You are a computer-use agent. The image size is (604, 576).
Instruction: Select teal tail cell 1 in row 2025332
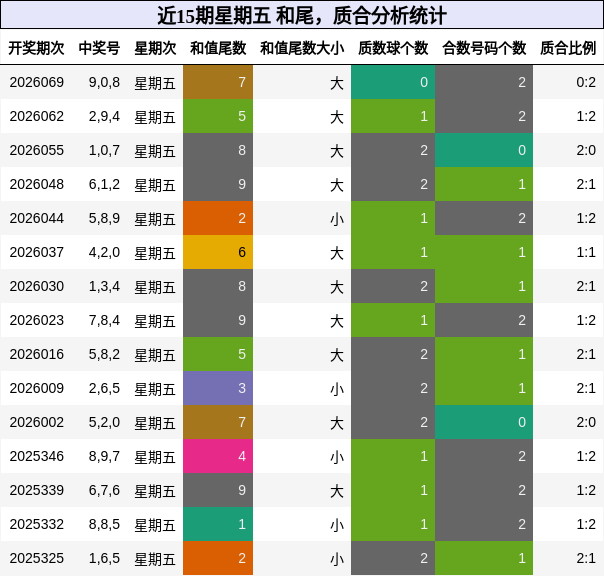pos(218,524)
